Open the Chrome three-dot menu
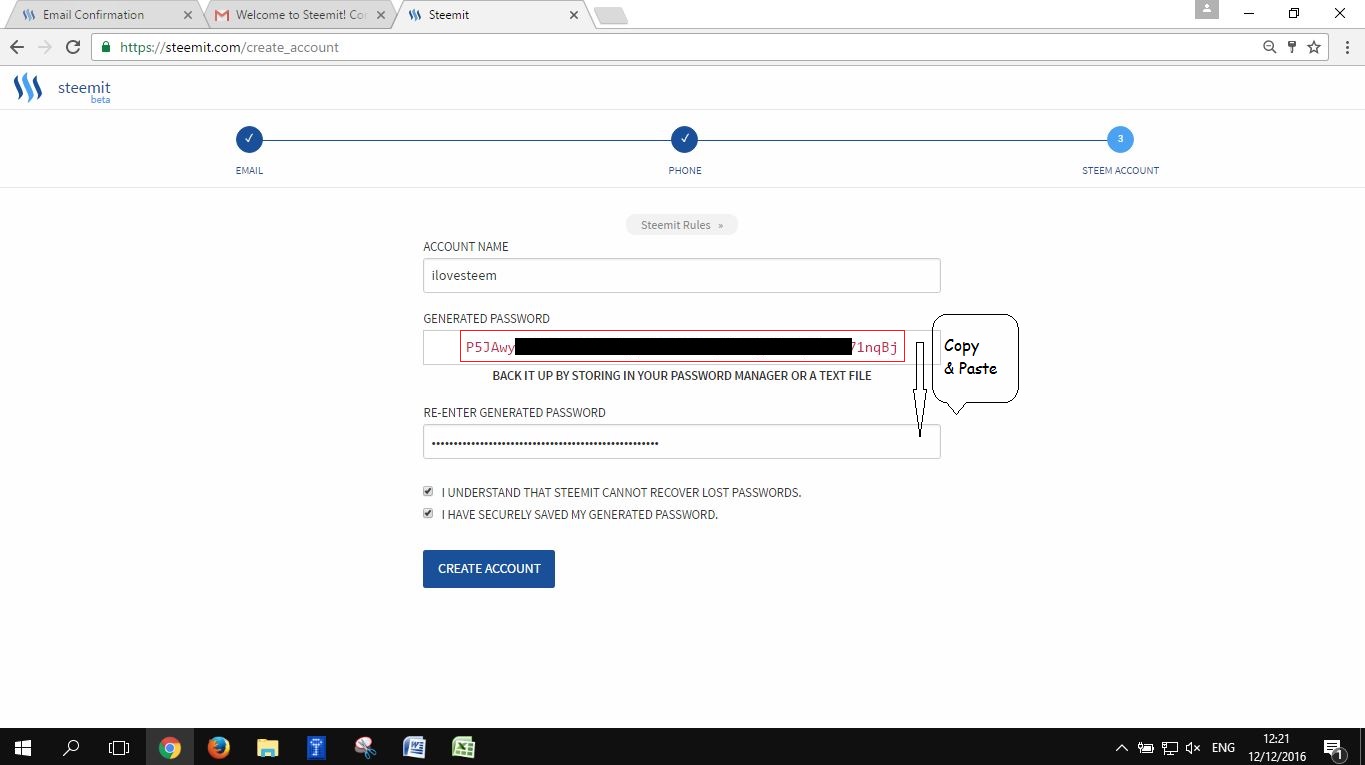 click(1345, 47)
